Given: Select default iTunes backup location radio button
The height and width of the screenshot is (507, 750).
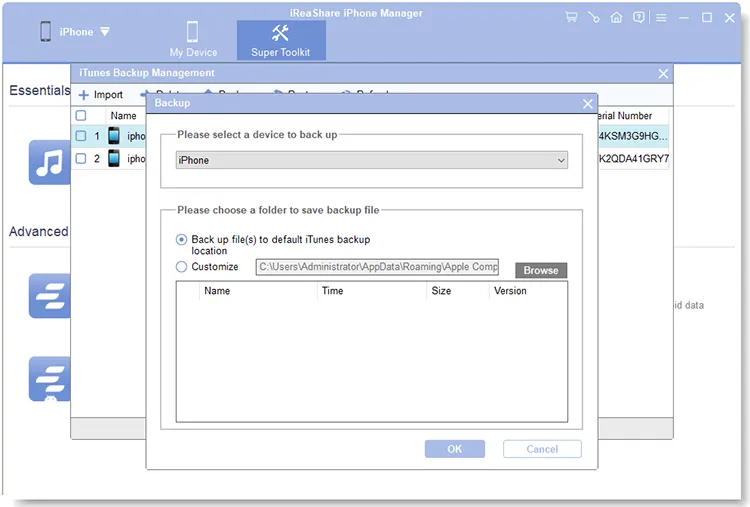Looking at the screenshot, I should click(x=181, y=240).
